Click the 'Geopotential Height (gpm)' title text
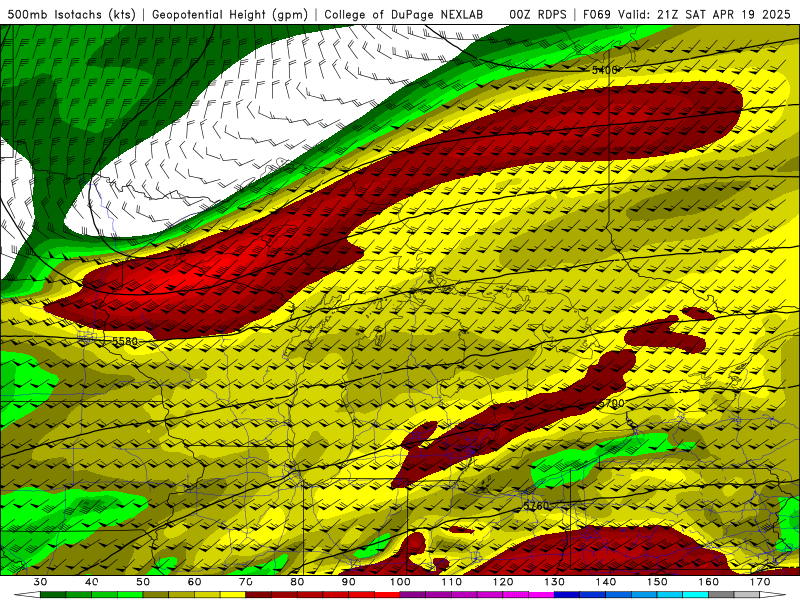800x600 pixels. (x=230, y=14)
